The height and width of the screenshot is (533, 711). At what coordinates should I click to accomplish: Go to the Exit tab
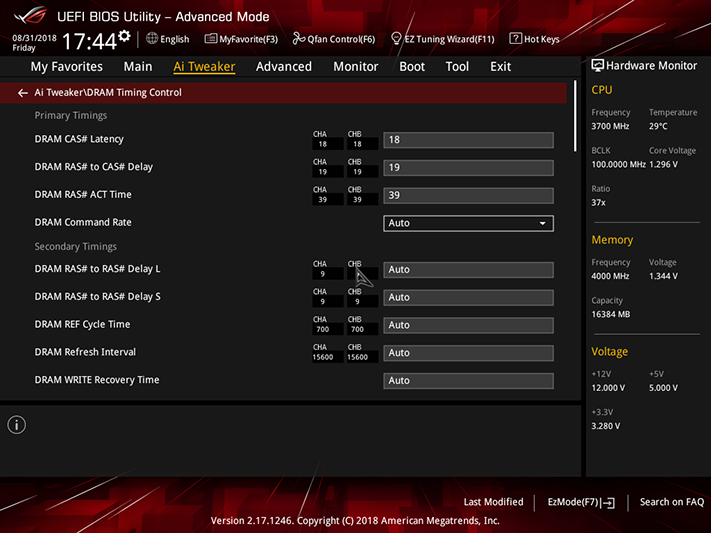point(500,67)
